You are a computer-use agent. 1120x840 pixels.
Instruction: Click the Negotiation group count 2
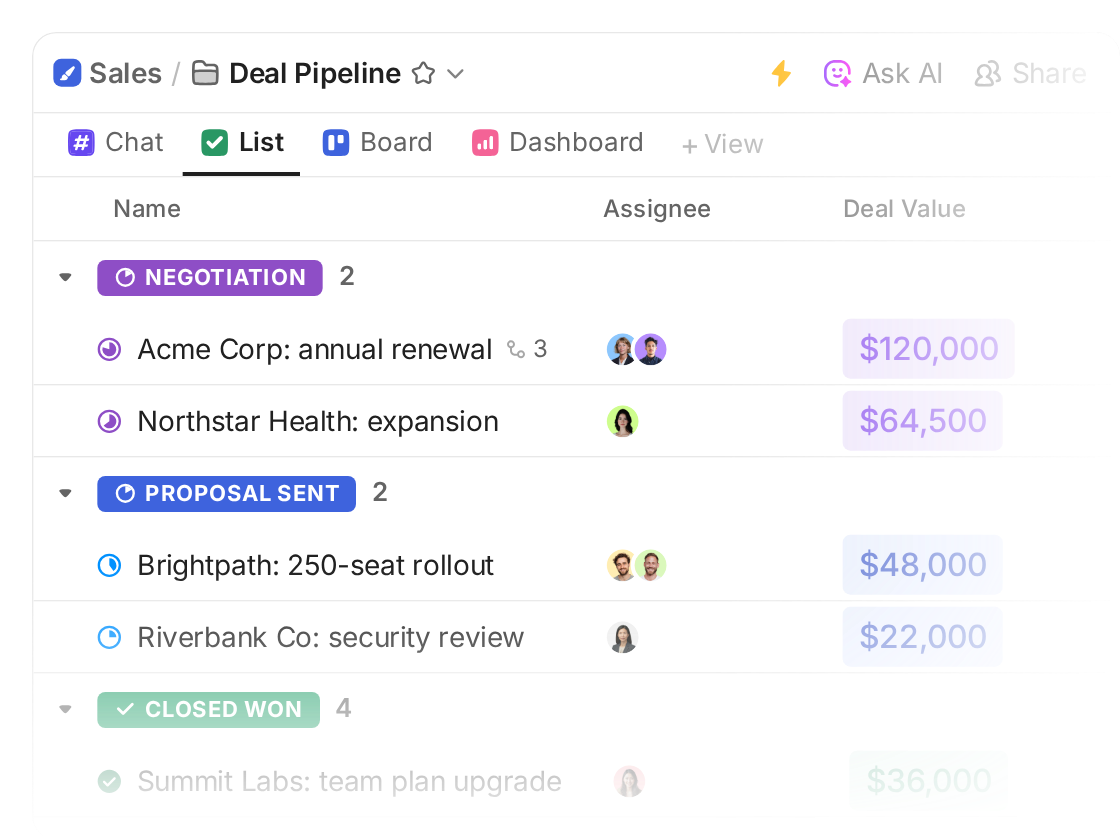tap(347, 276)
